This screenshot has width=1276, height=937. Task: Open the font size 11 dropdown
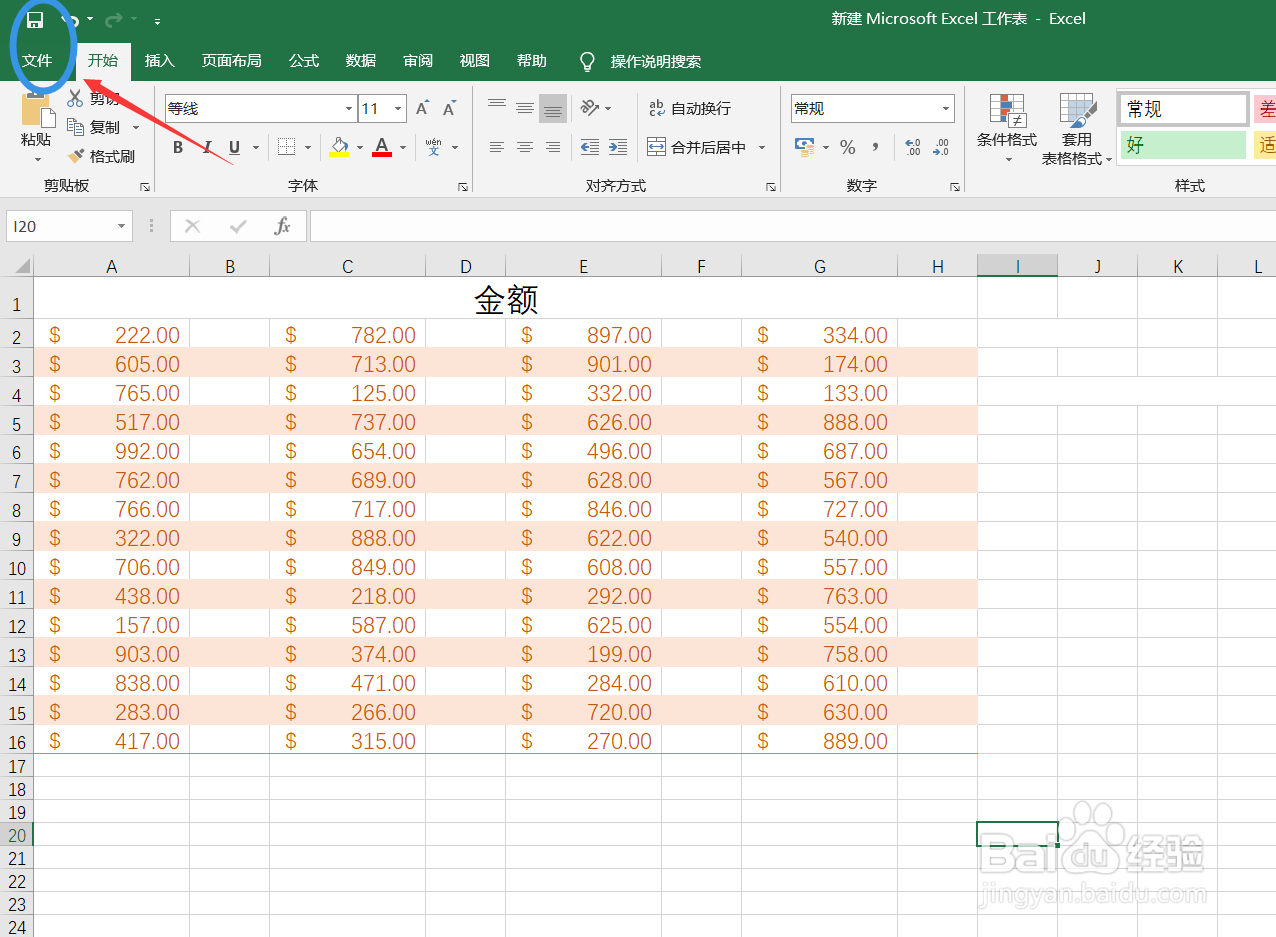[x=398, y=108]
